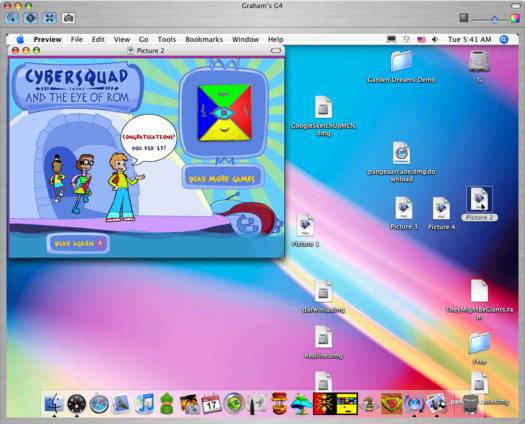Toggle Graham's G4 window toolbar pill button
The height and width of the screenshot is (424, 525).
click(516, 6)
